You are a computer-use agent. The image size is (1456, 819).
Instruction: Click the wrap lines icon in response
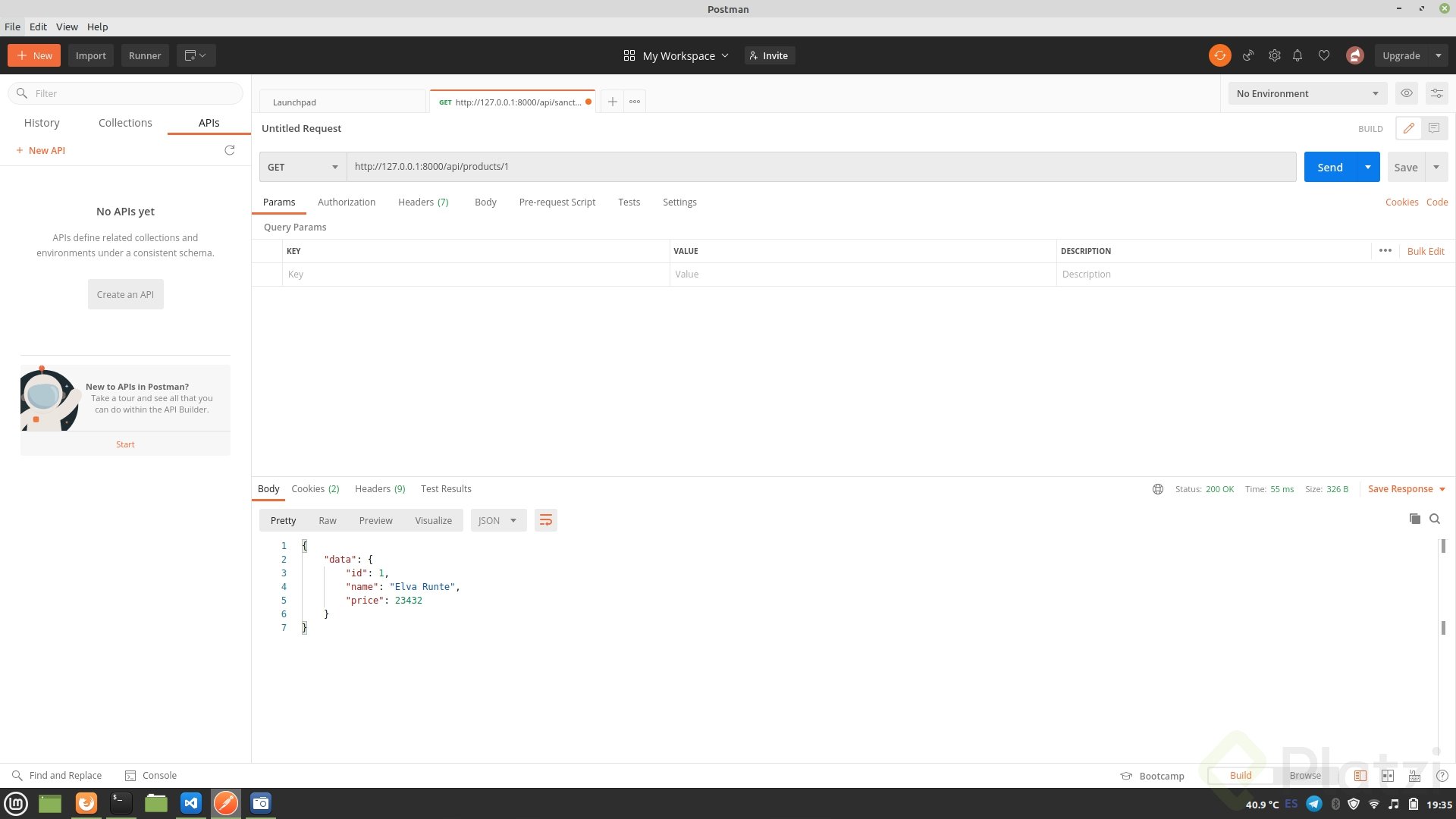click(545, 520)
